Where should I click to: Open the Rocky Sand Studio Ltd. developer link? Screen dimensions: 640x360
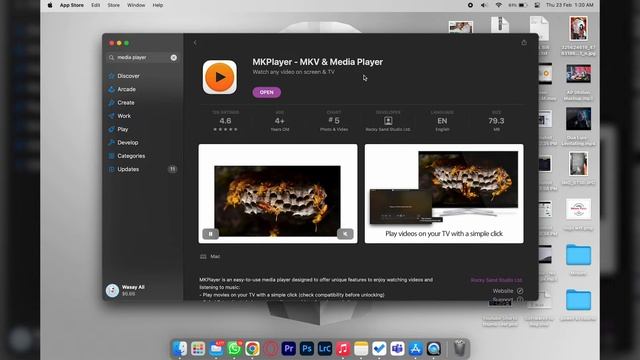(x=496, y=280)
